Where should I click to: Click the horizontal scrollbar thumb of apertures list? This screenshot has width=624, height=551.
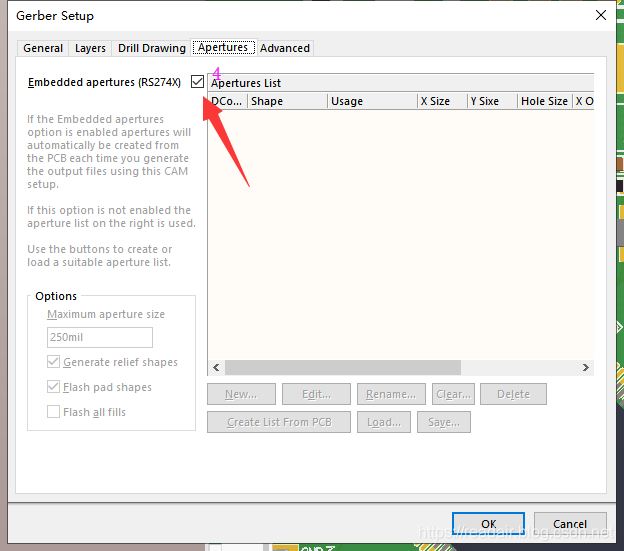(343, 368)
